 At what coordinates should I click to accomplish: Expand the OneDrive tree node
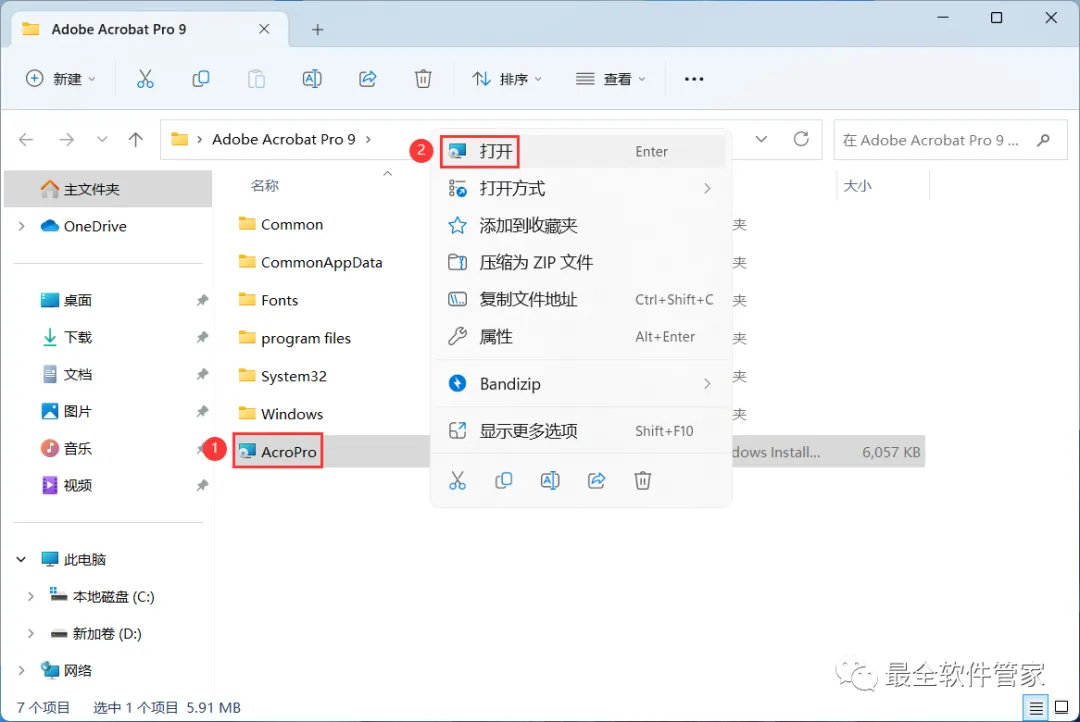(21, 226)
